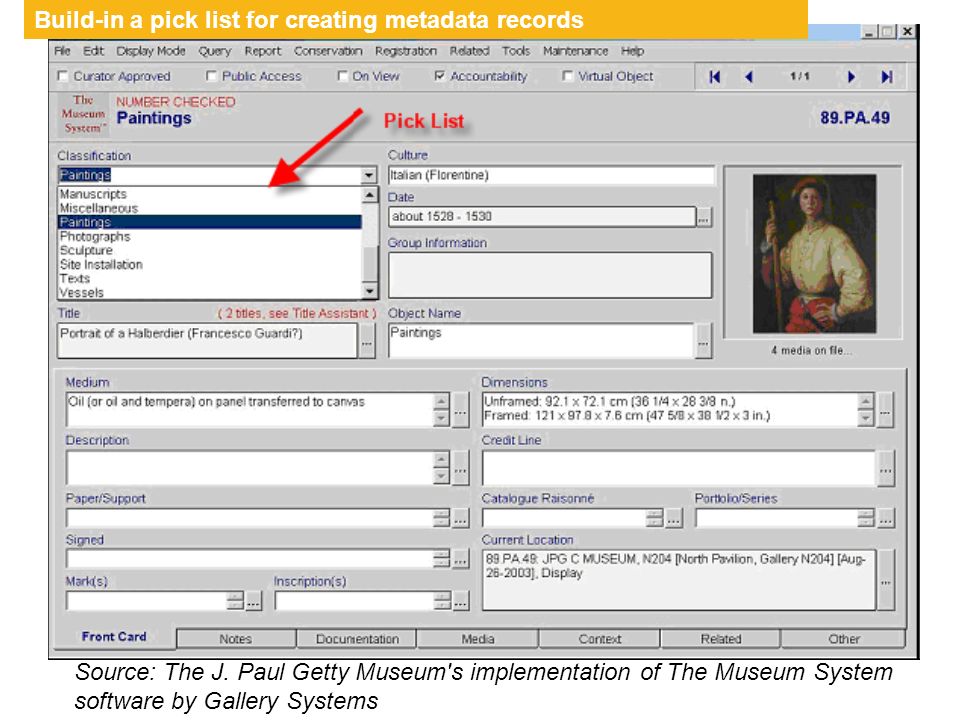
Task: Click highlighted Paintings list entry
Action: (x=210, y=222)
